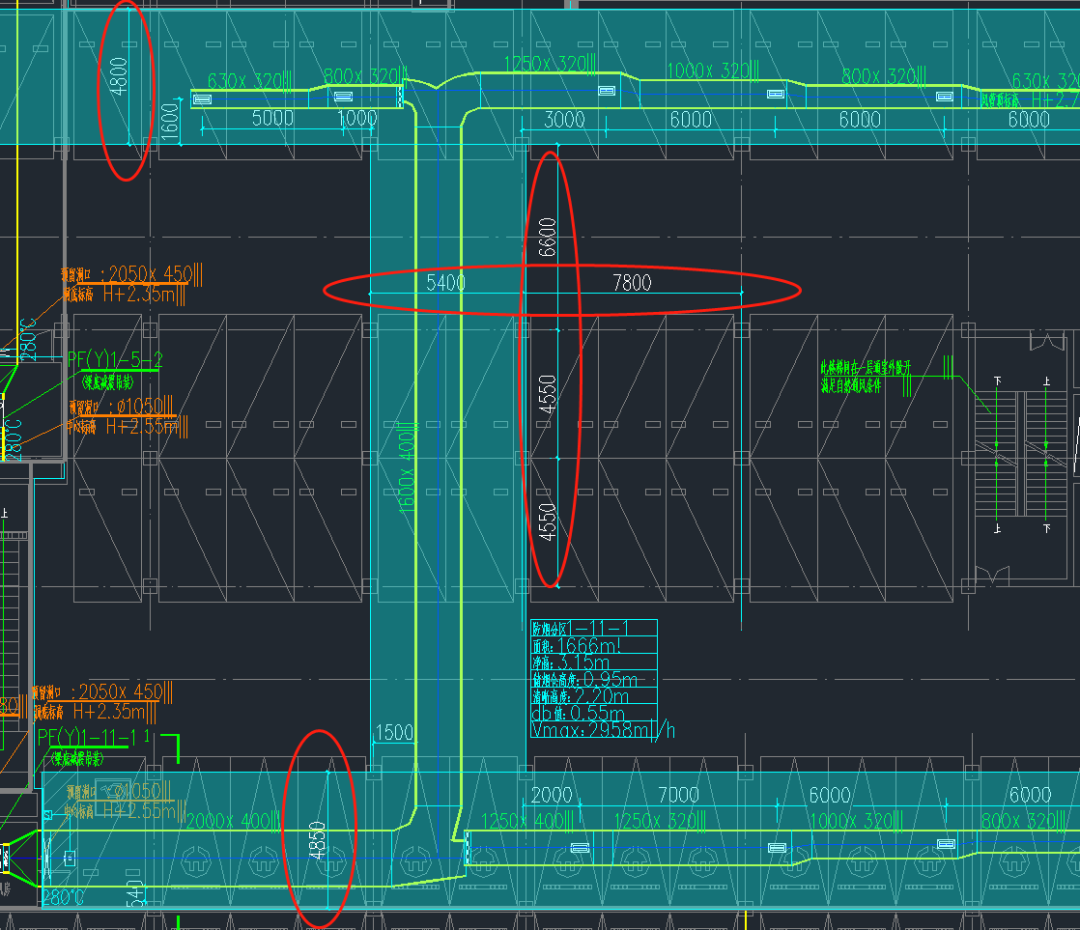Click the 1600 vertical dimension at top-left

170,124
